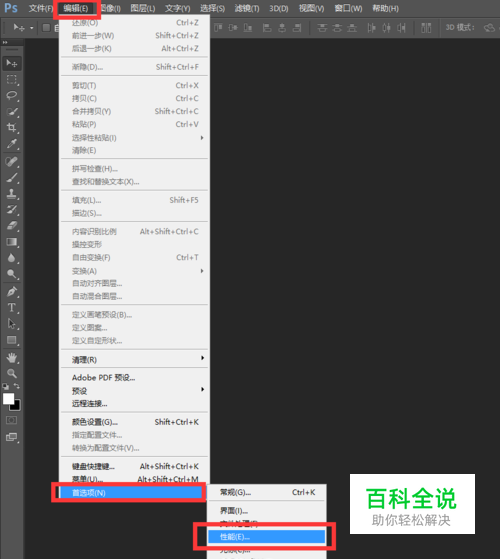Select the Path Selection tool
This screenshot has height=559, width=500.
point(12,324)
